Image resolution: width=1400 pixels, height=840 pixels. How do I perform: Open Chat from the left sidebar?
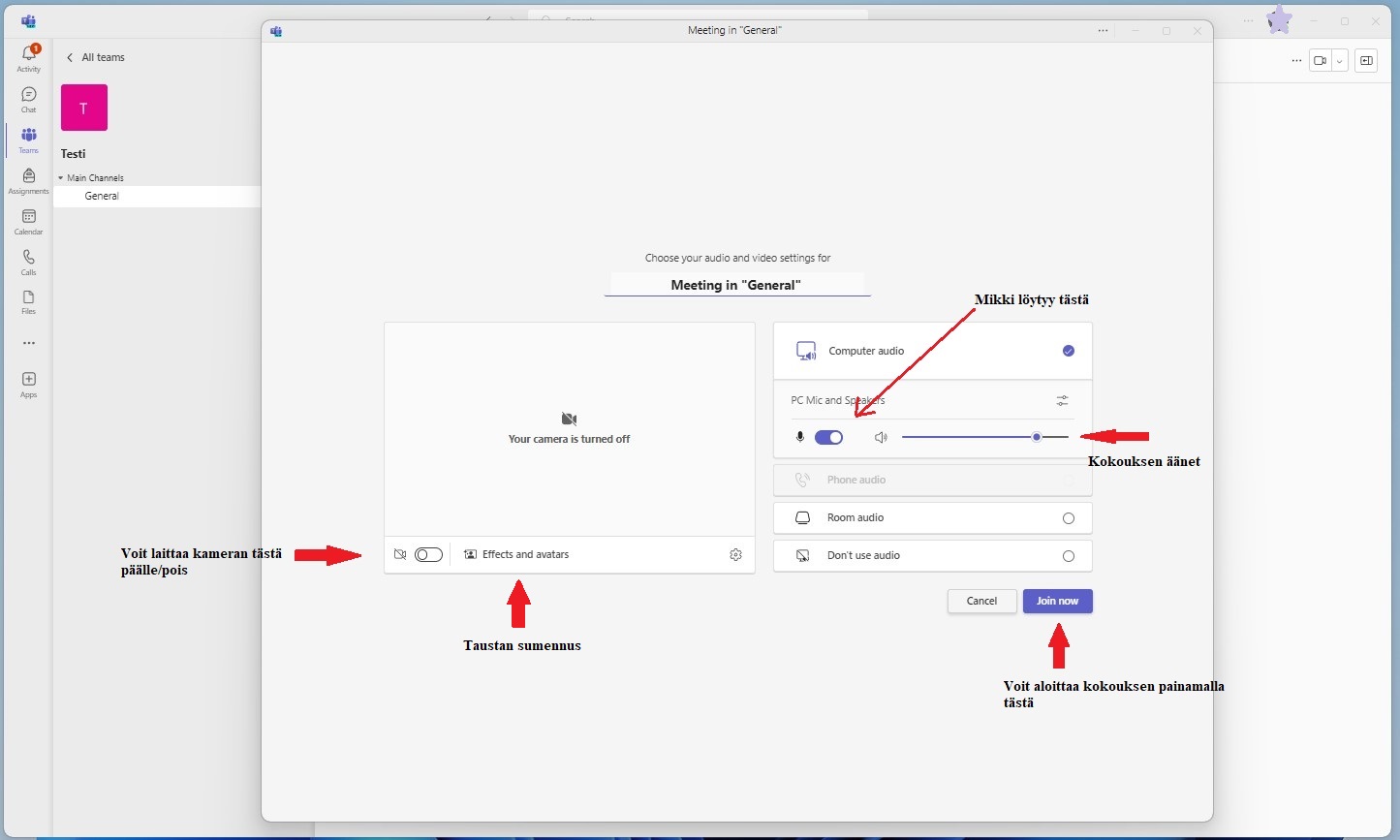tap(29, 99)
